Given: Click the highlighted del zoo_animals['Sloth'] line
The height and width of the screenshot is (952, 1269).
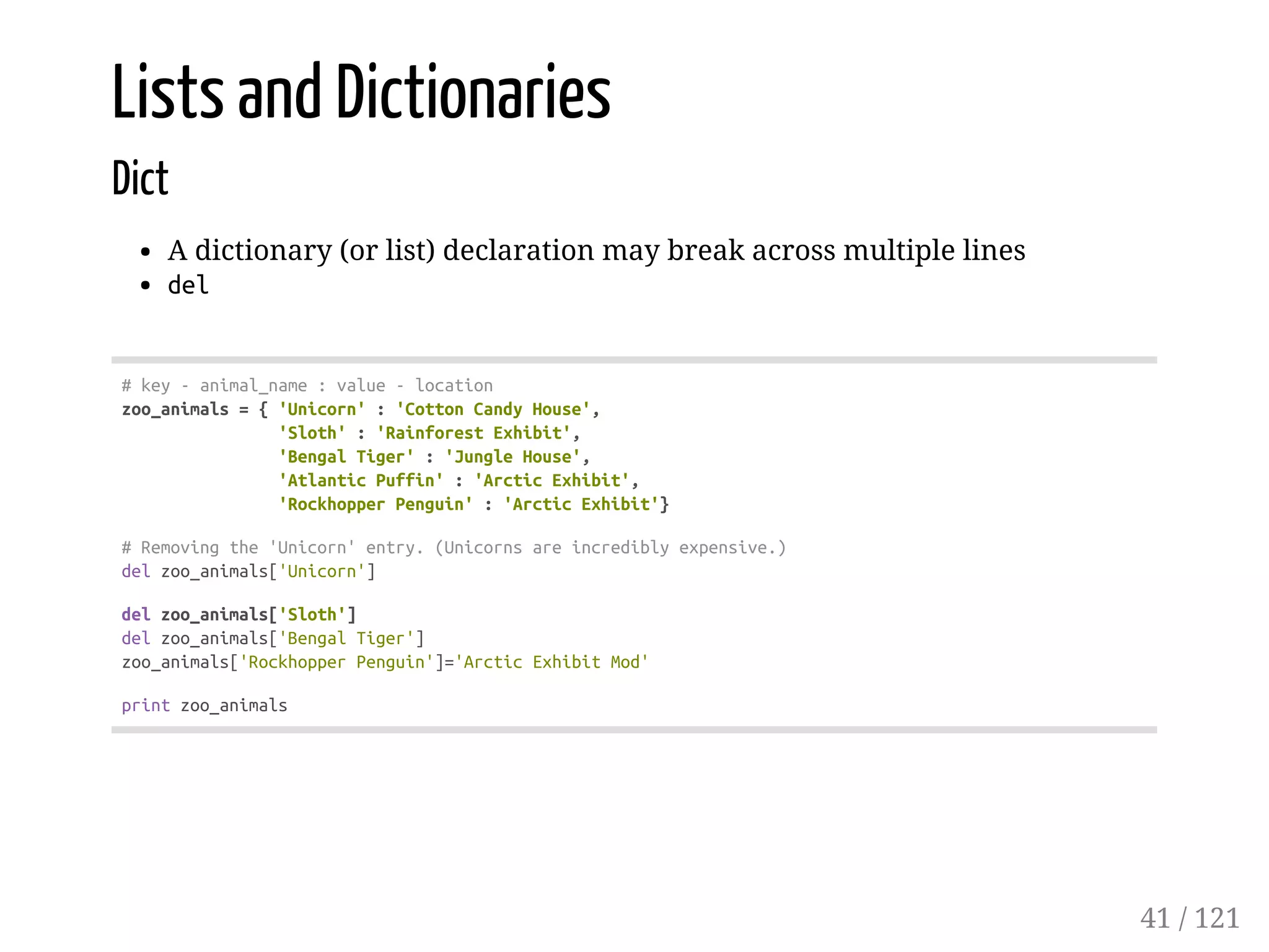Looking at the screenshot, I should pyautogui.click(x=239, y=614).
